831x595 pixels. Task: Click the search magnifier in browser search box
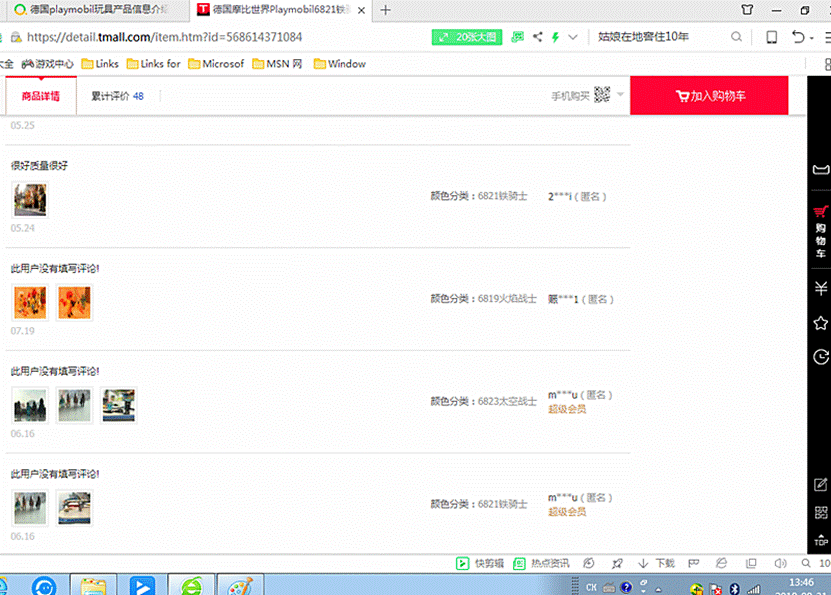point(737,37)
